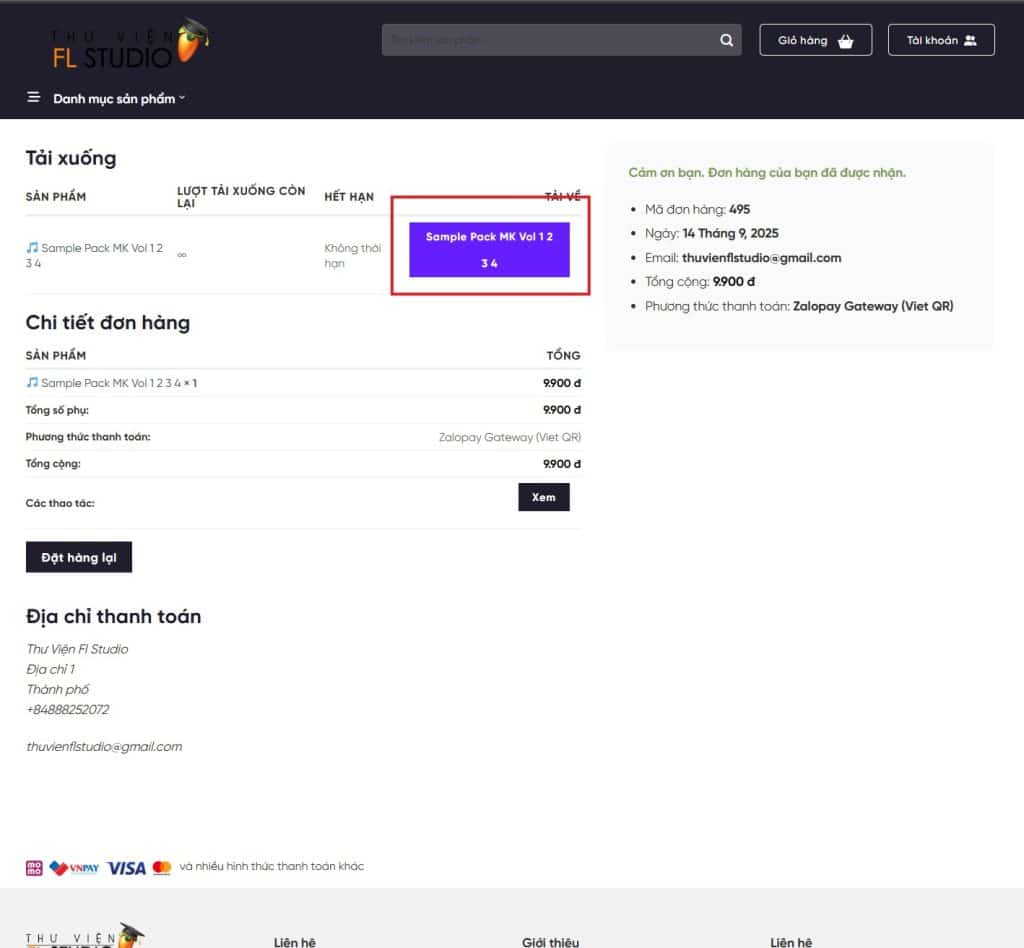The height and width of the screenshot is (948, 1024).
Task: Click the music note icon in download row
Action: (32, 247)
